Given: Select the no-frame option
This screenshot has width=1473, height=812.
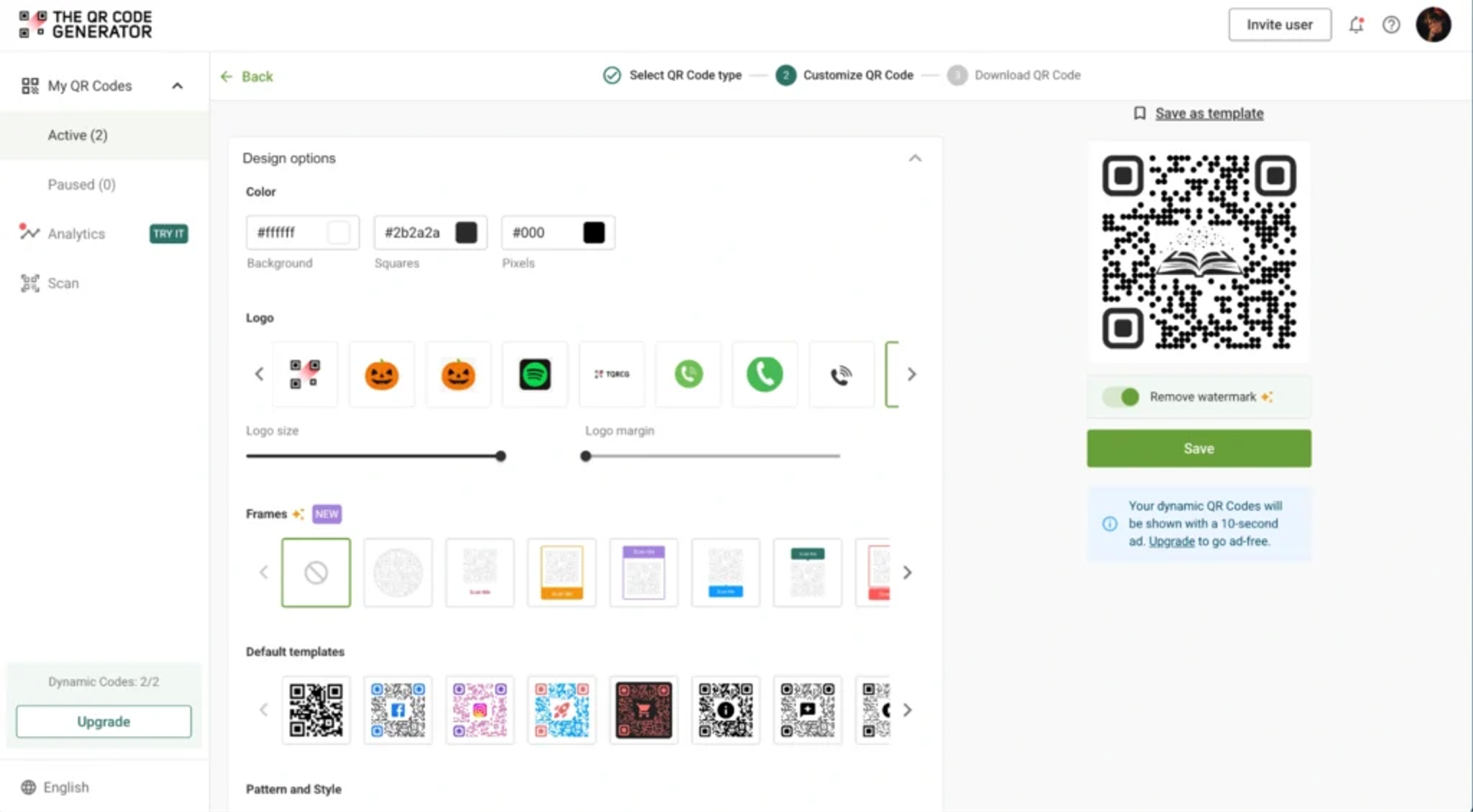Looking at the screenshot, I should coord(316,573).
